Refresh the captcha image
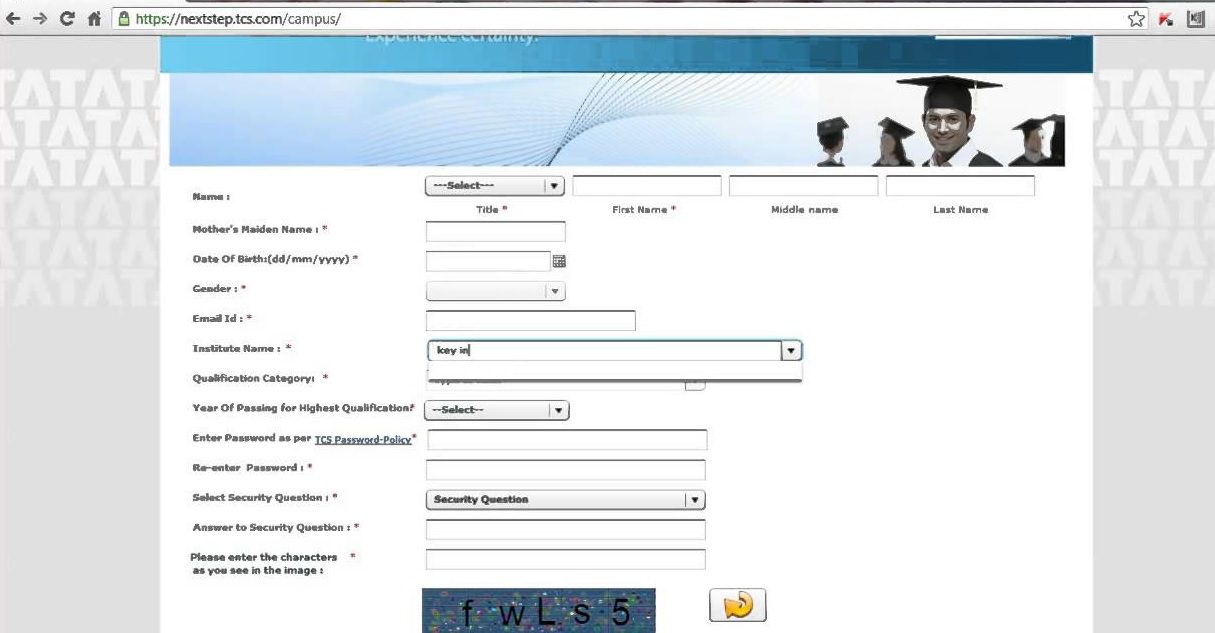The image size is (1215, 633). 737,606
